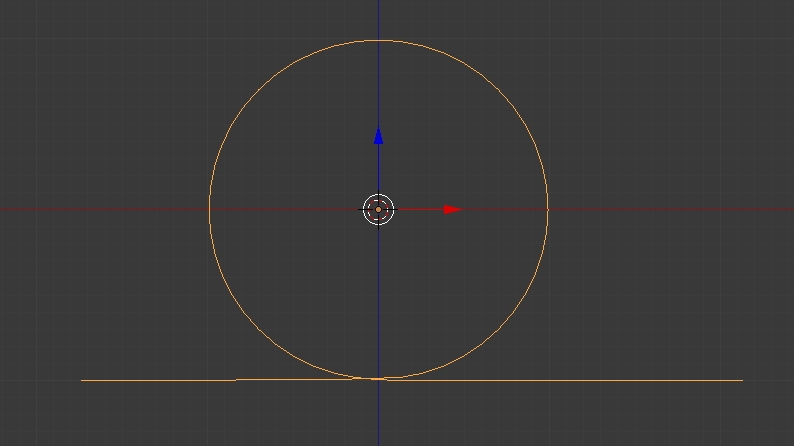
Task: Click the 3D cursor at the origin
Action: (x=378, y=209)
